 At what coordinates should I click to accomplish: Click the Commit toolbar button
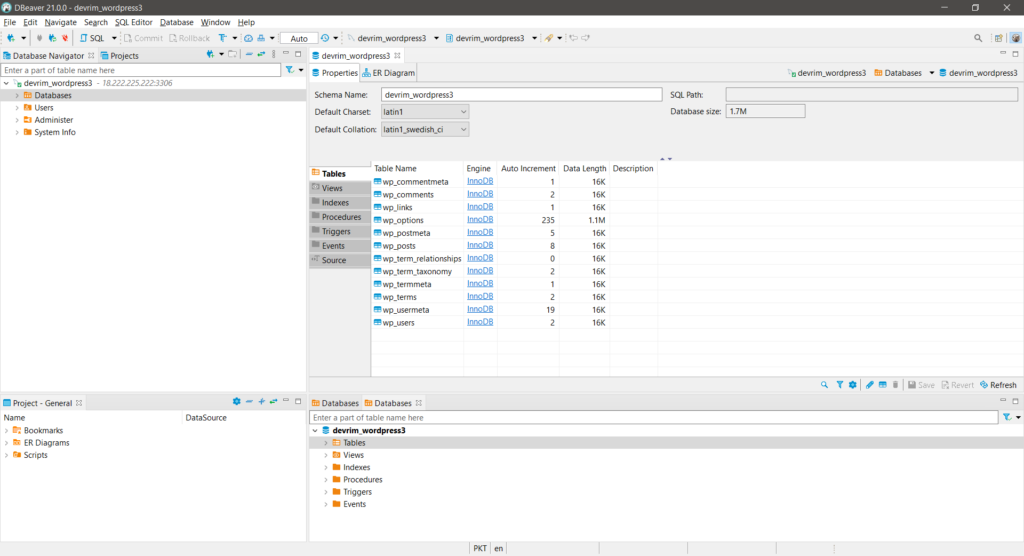[143, 38]
